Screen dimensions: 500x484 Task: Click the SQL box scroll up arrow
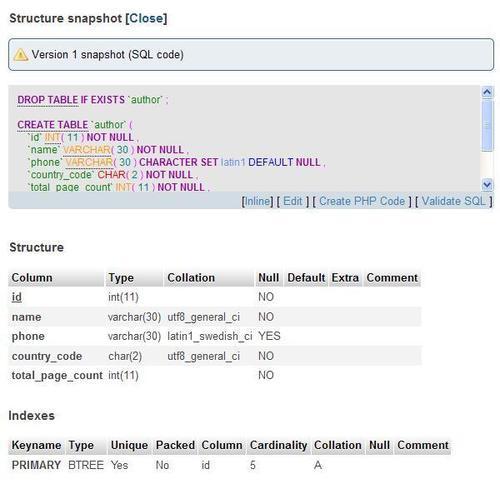coord(487,92)
